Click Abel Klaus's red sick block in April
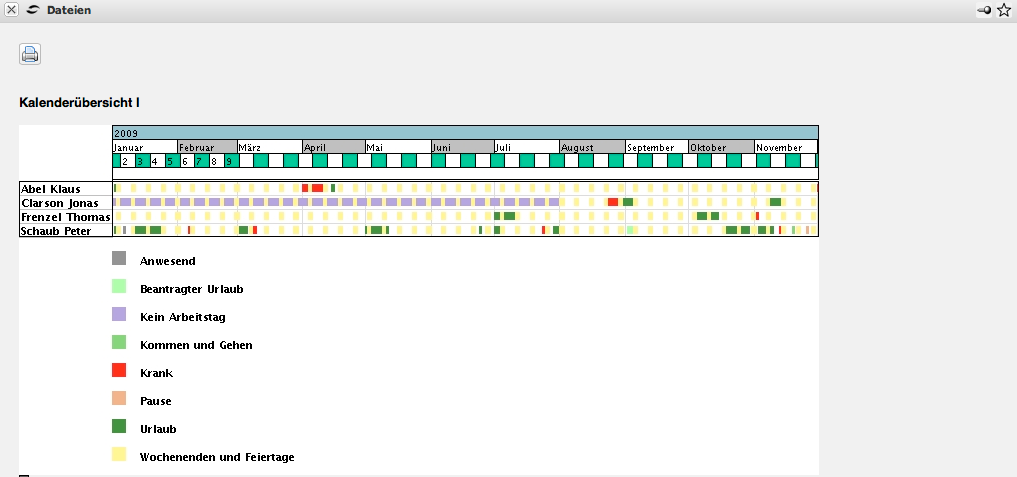Screen dimensions: 1017x477 [x=317, y=188]
